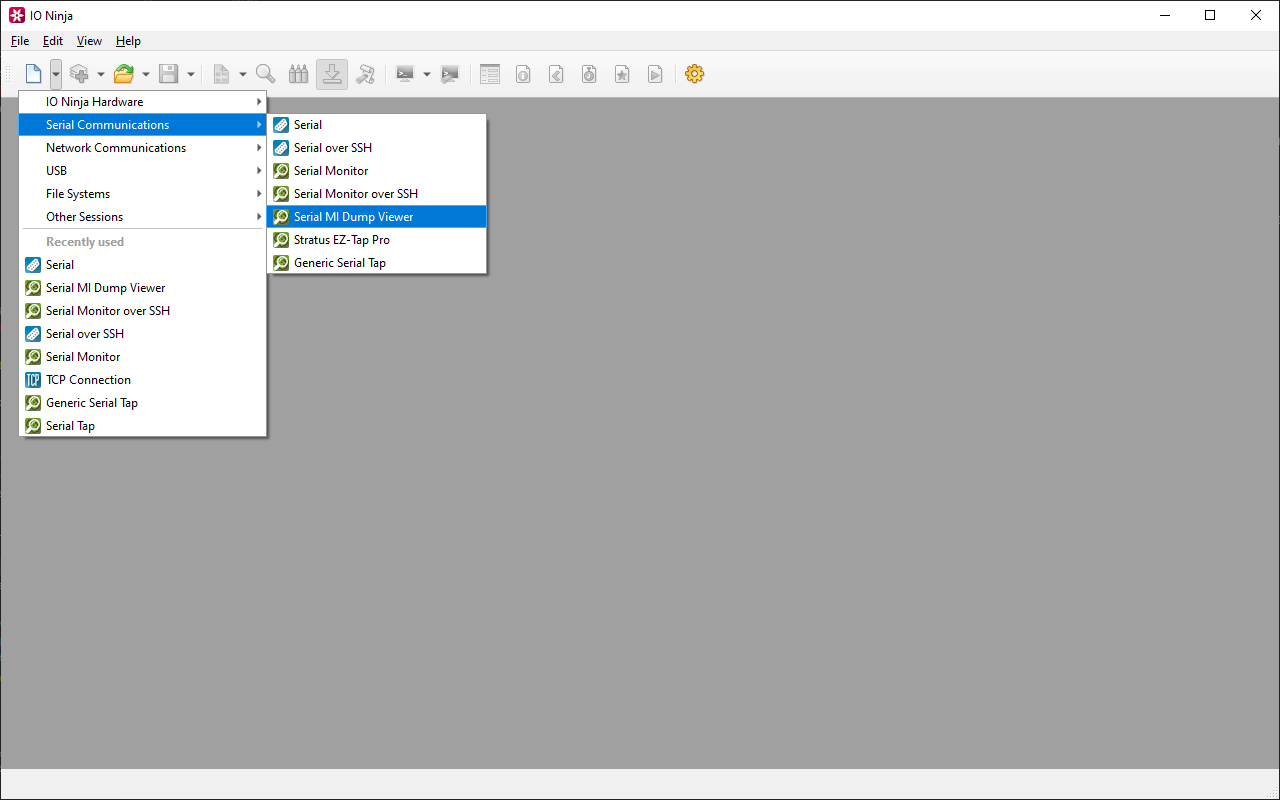
Task: Click the information pane icon
Action: (523, 74)
